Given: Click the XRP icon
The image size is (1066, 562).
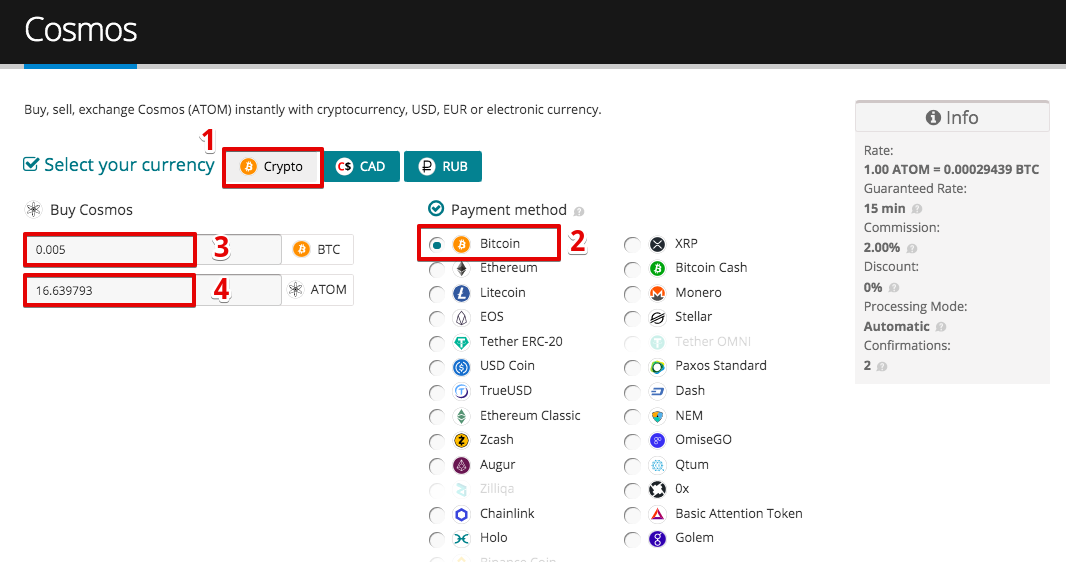Looking at the screenshot, I should coord(657,244).
